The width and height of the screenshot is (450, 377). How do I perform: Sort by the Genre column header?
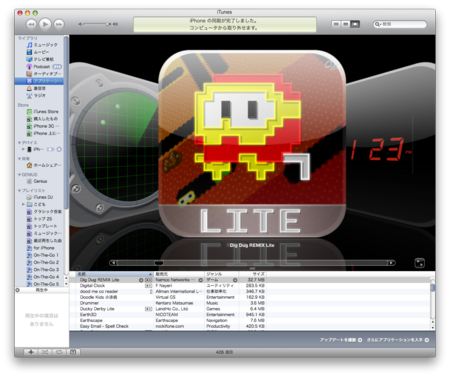point(221,274)
